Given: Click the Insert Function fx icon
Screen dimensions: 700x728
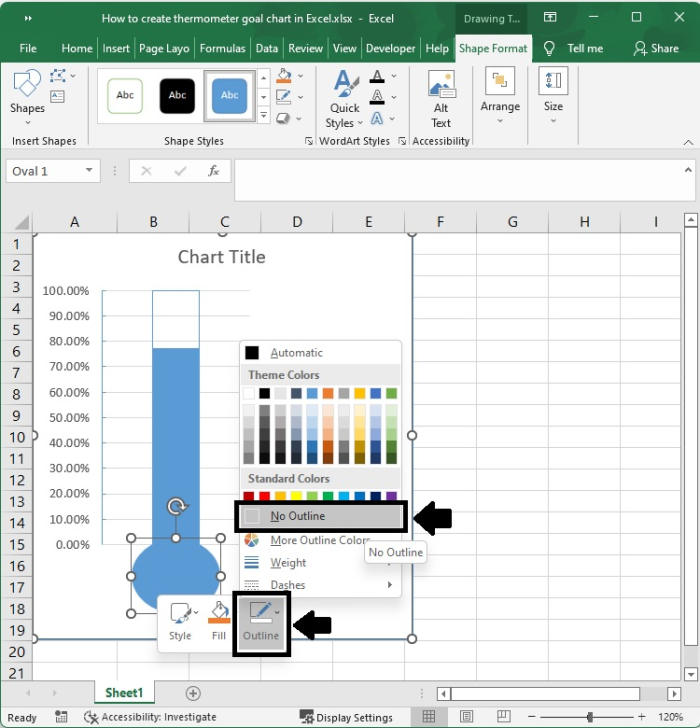Looking at the screenshot, I should 213,171.
